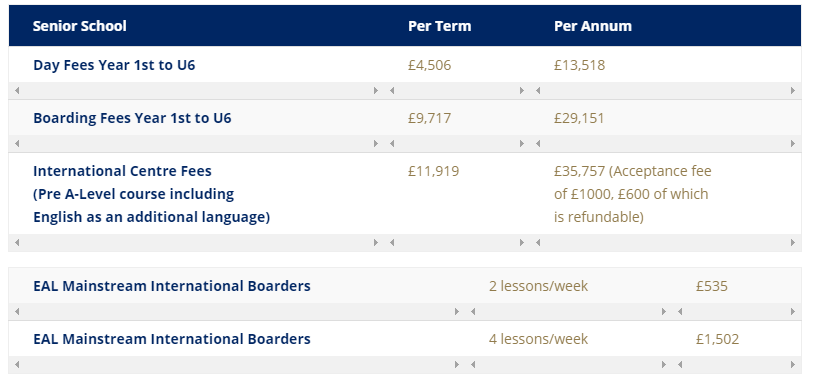This screenshot has height=380, width=813.
Task: Click Boarding Fees Year 1st to U6
Action: tap(132, 118)
